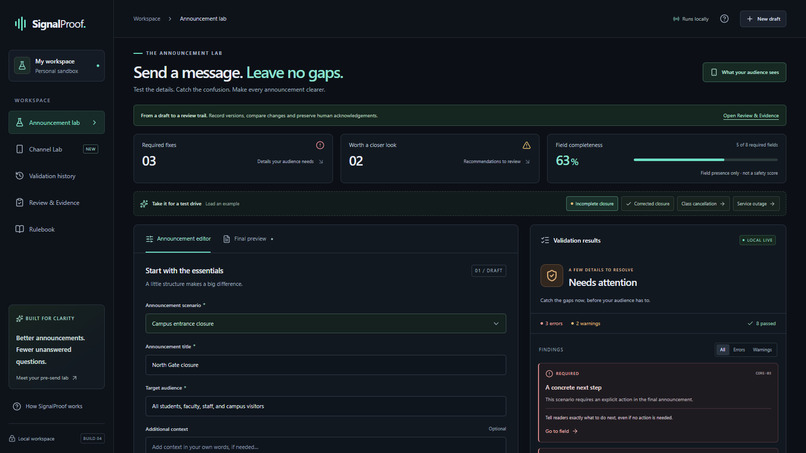
Task: Click the arrow next to Details your audience needs
Action: coord(321,161)
